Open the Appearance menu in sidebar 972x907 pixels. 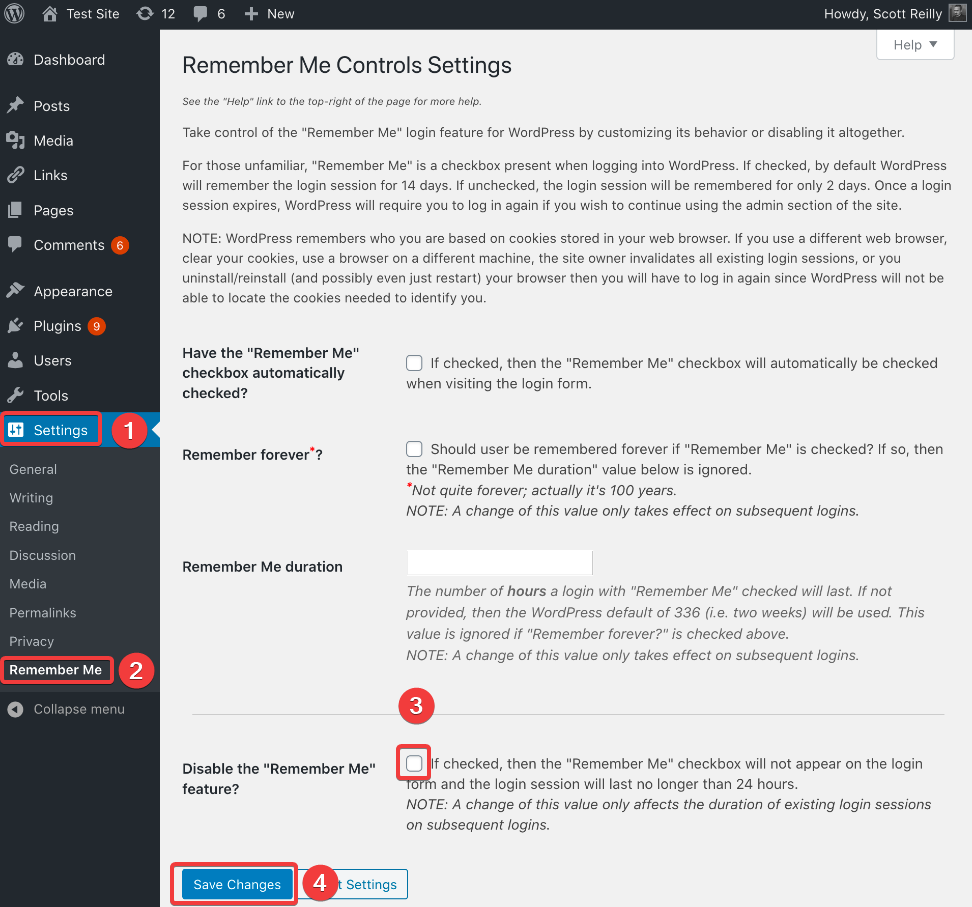coord(72,291)
